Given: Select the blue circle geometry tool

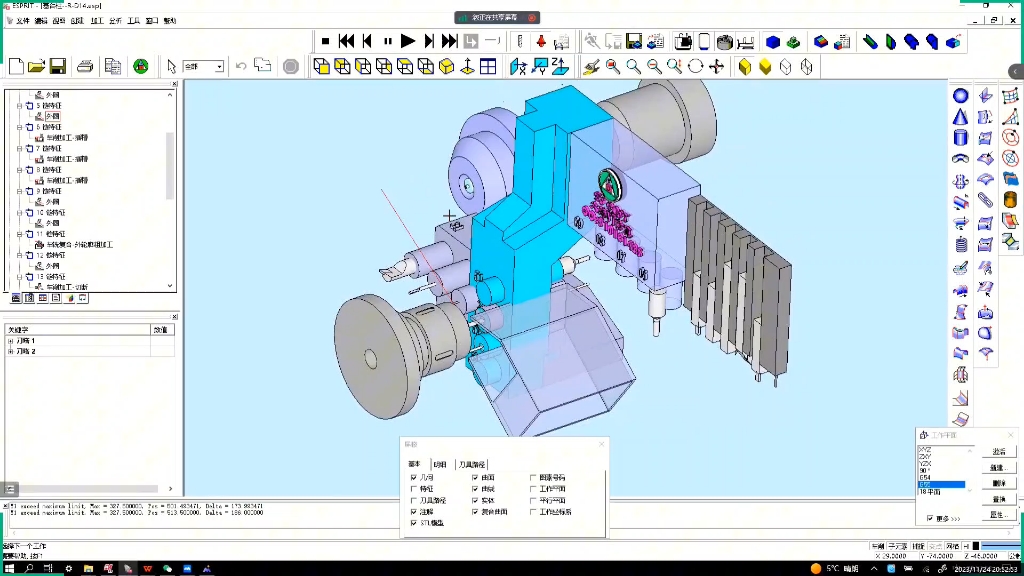Looking at the screenshot, I should (x=960, y=95).
